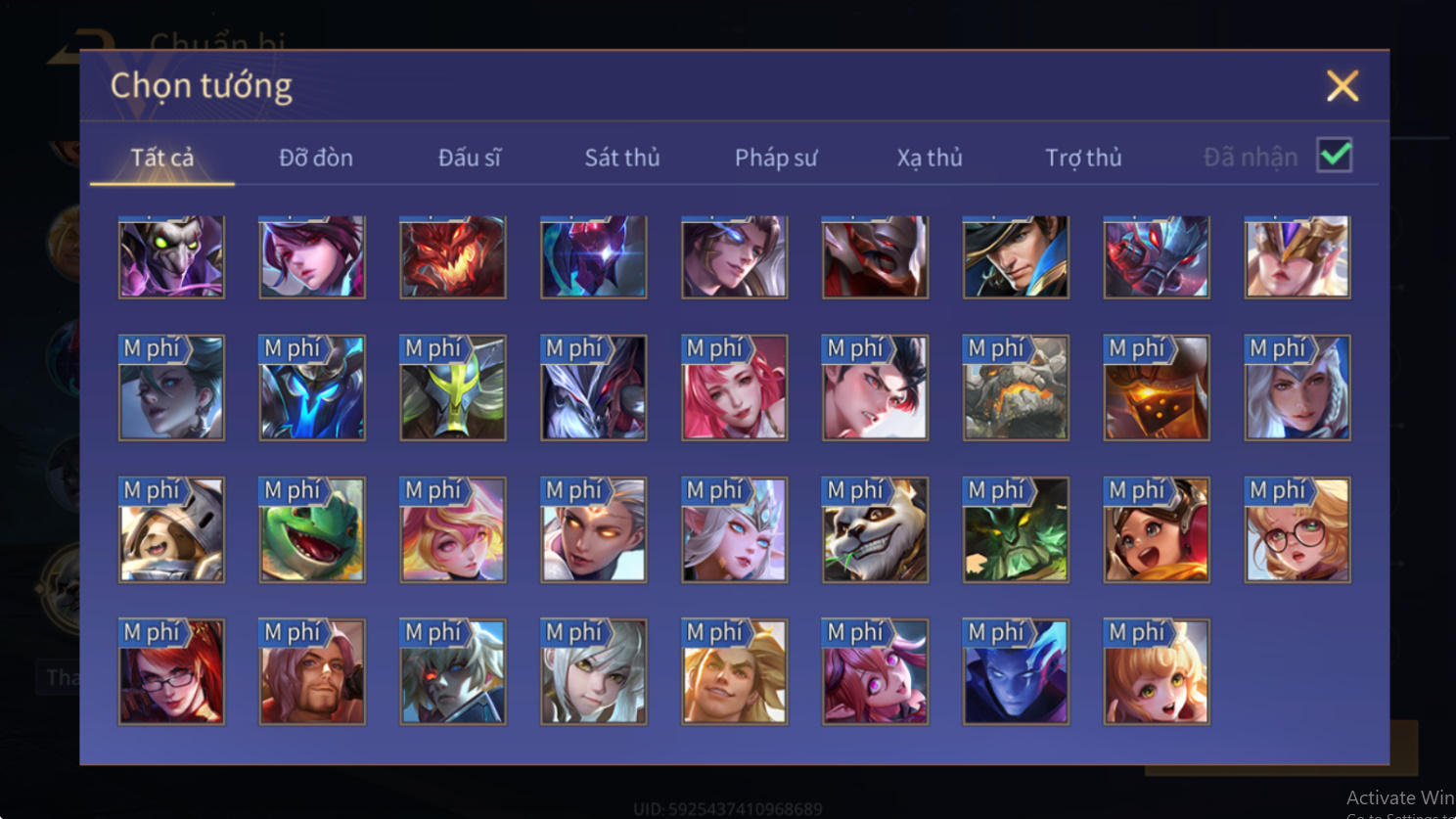Select the sloth knight hero portrait
Screen dimensions: 1456x819
171,529
